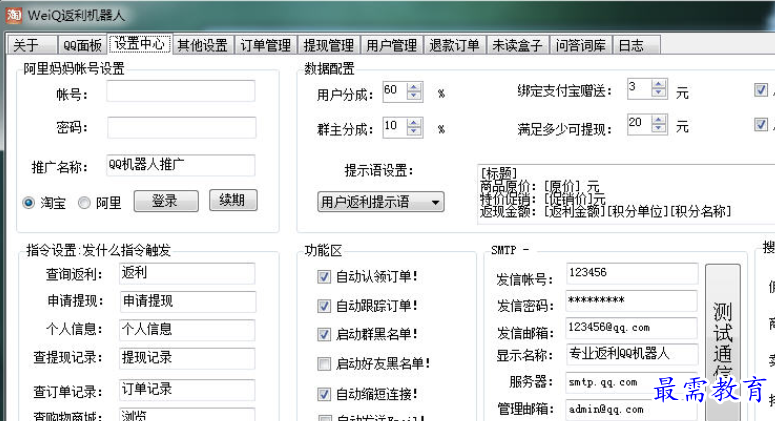775x421 pixels.
Task: Edit the 查订单记录 command field
Action: point(187,389)
